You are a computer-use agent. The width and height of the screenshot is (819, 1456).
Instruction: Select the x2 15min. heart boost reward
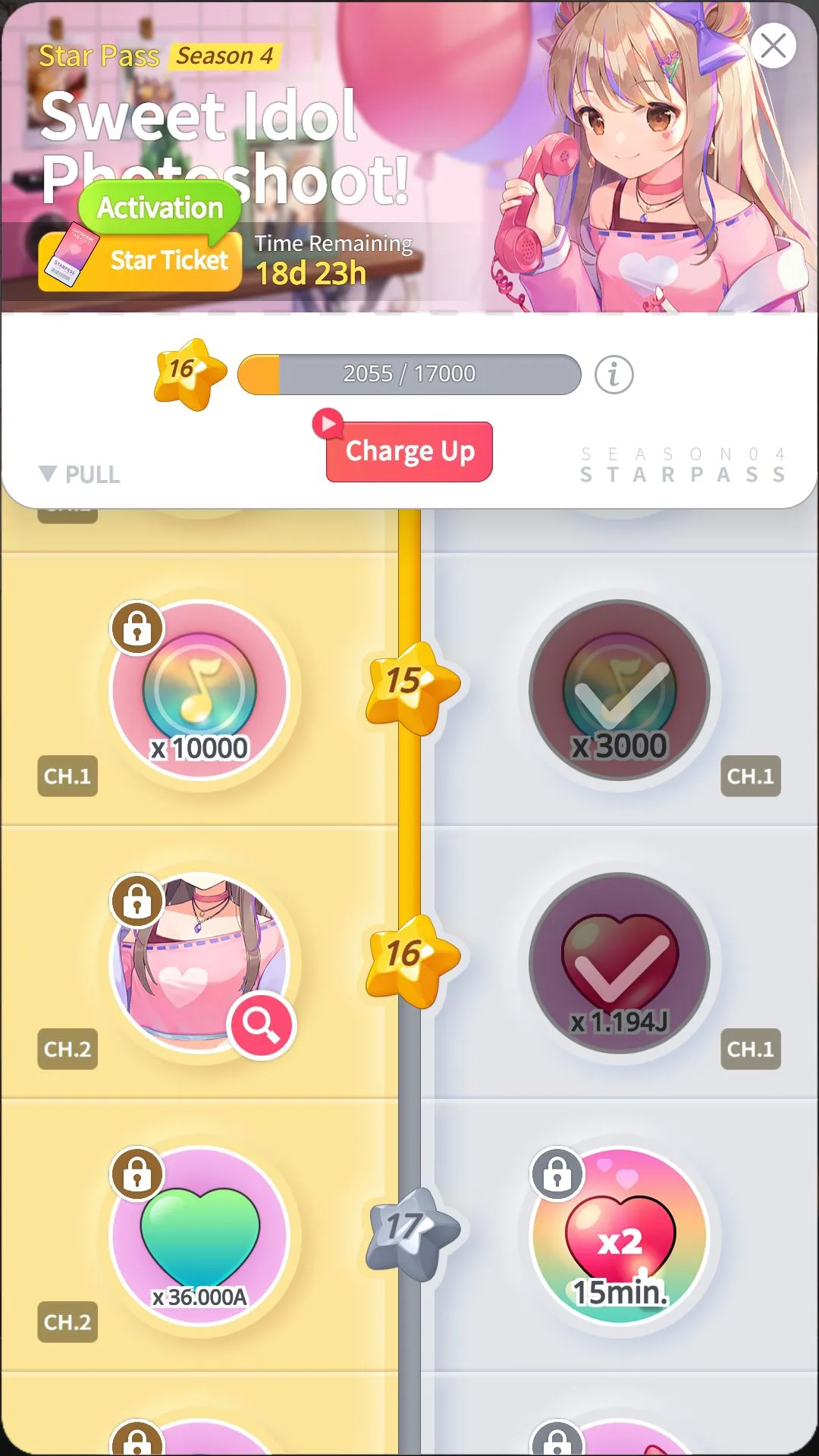[x=620, y=1236]
